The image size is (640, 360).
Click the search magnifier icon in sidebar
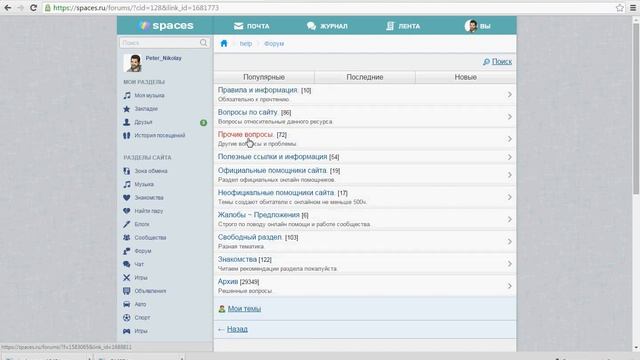coord(203,43)
